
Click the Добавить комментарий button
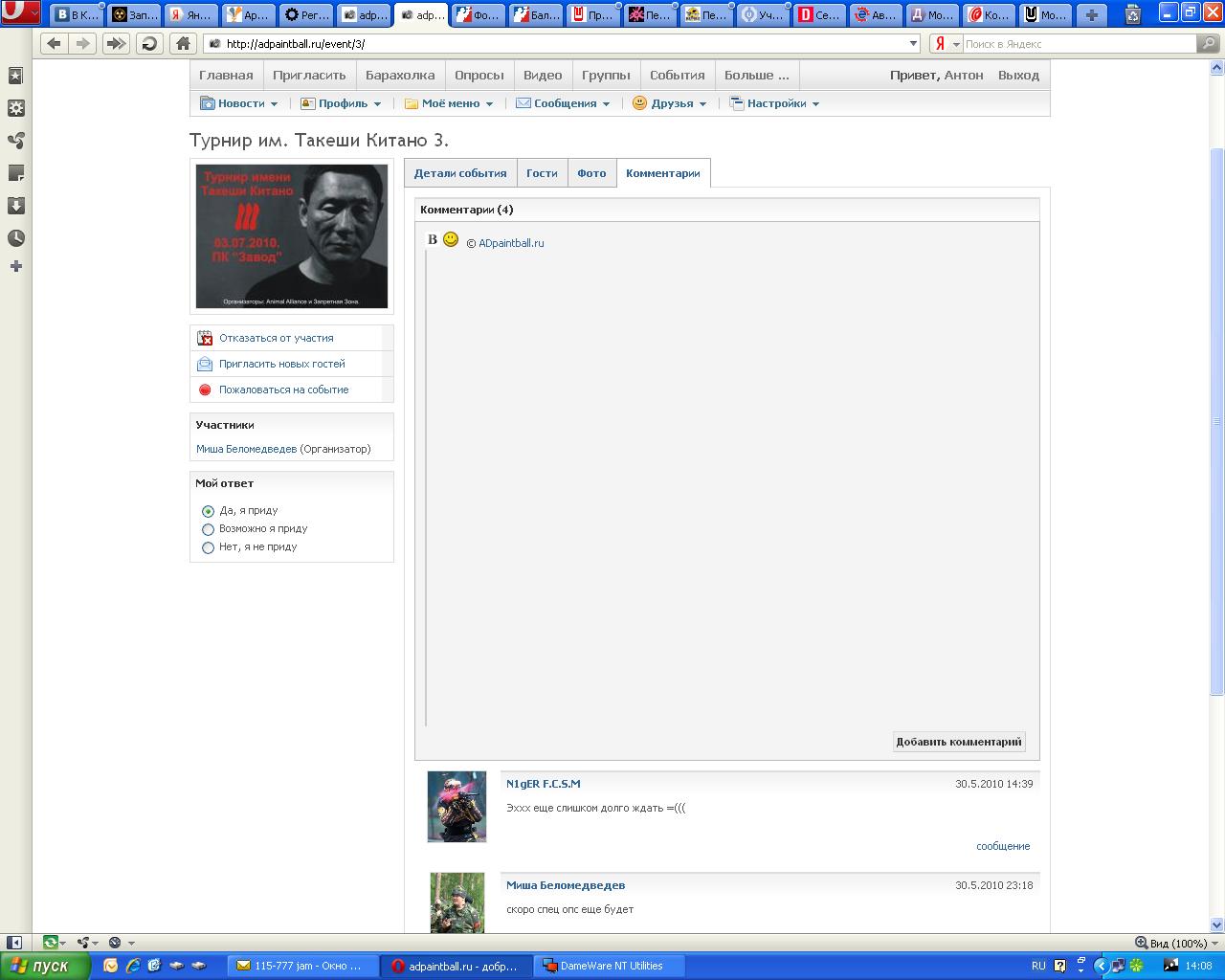click(x=959, y=742)
